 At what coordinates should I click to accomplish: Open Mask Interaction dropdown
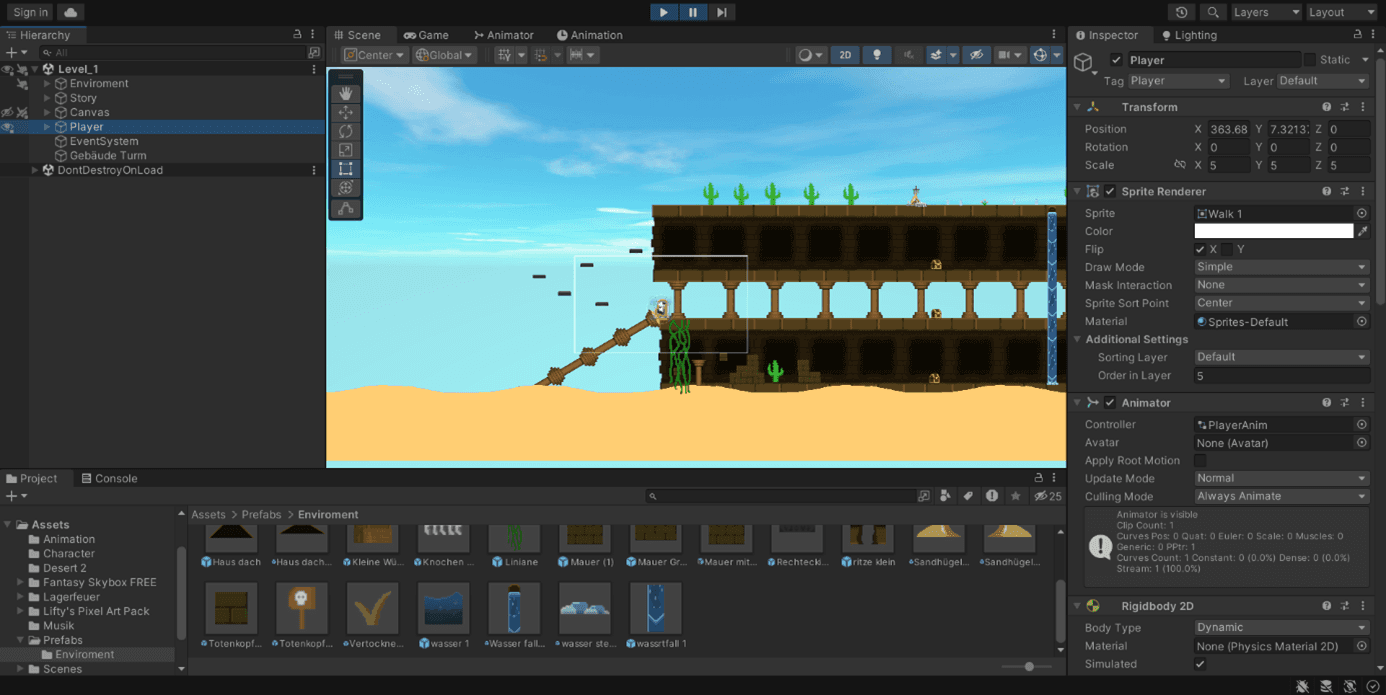tap(1281, 285)
